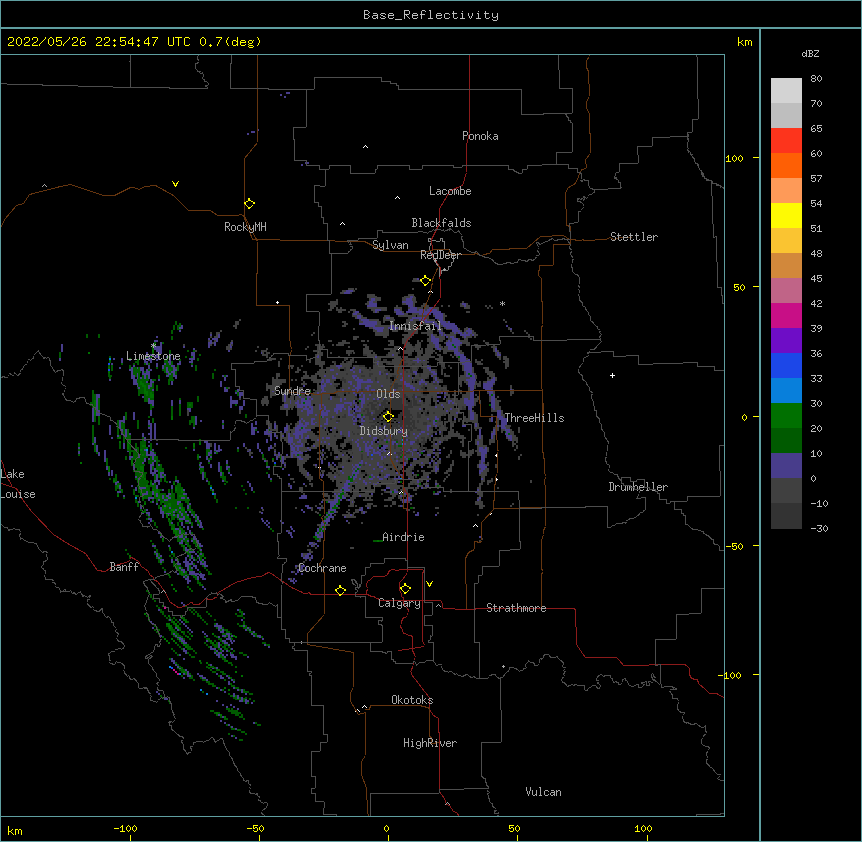Click the Sundre label
This screenshot has height=842, width=862.
pyautogui.click(x=292, y=391)
